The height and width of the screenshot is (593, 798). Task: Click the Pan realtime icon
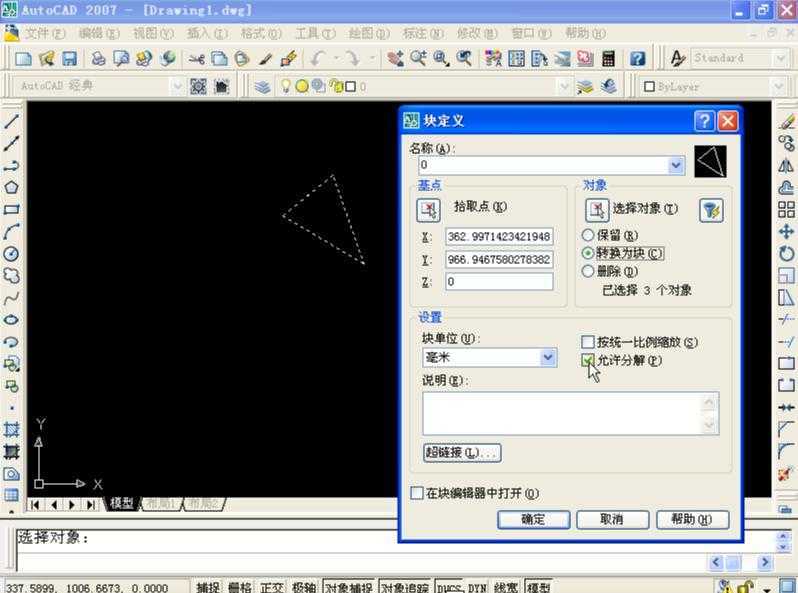pos(395,59)
